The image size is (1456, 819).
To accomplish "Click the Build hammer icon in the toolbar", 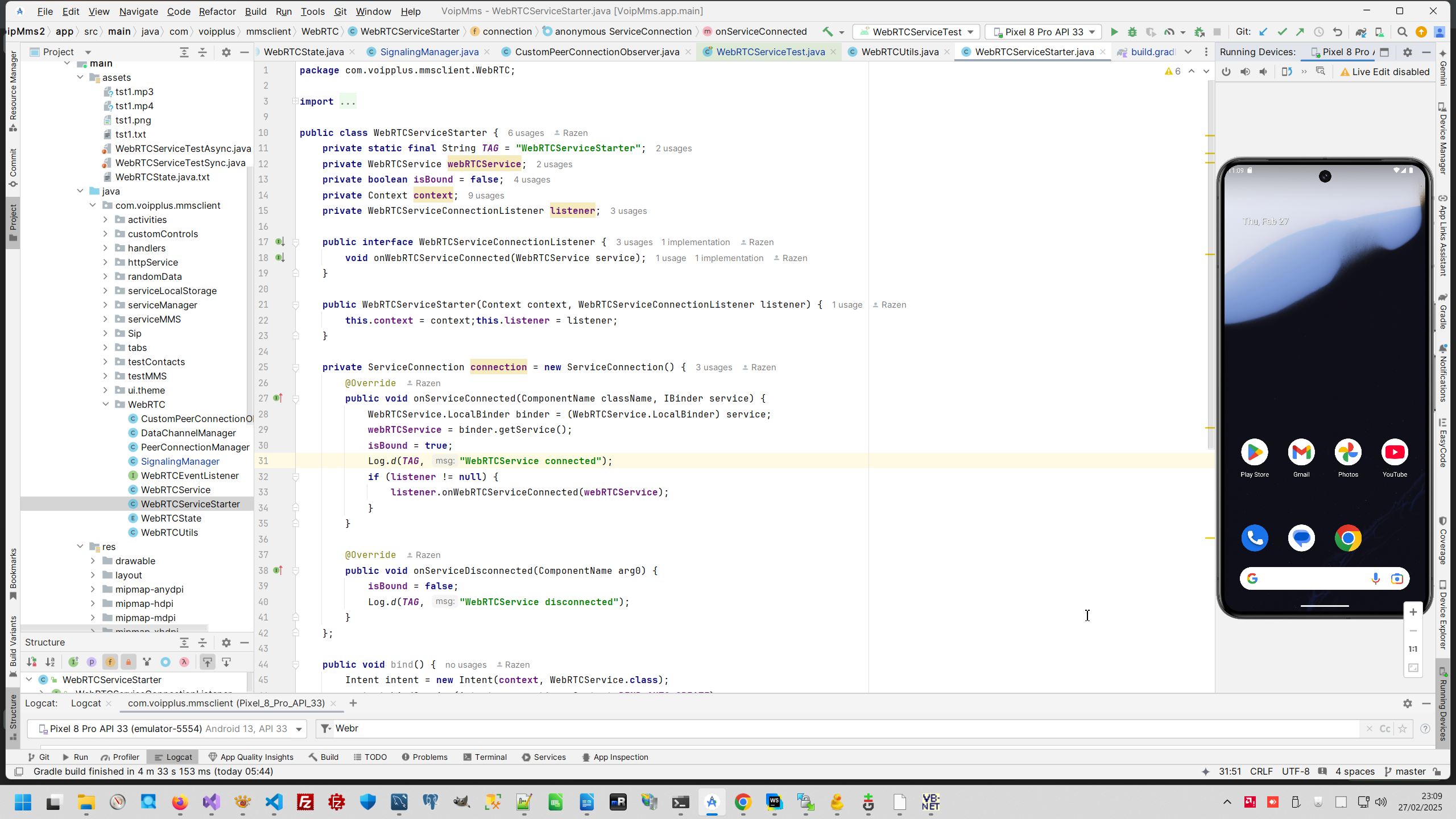I will (828, 32).
